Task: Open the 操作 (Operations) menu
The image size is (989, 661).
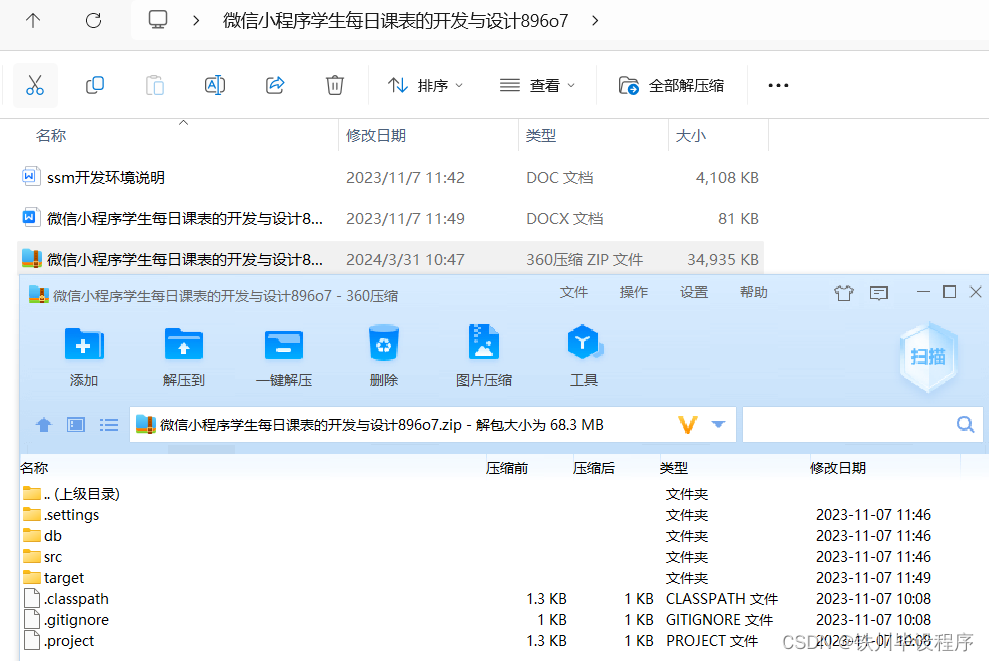Action: coord(634,292)
